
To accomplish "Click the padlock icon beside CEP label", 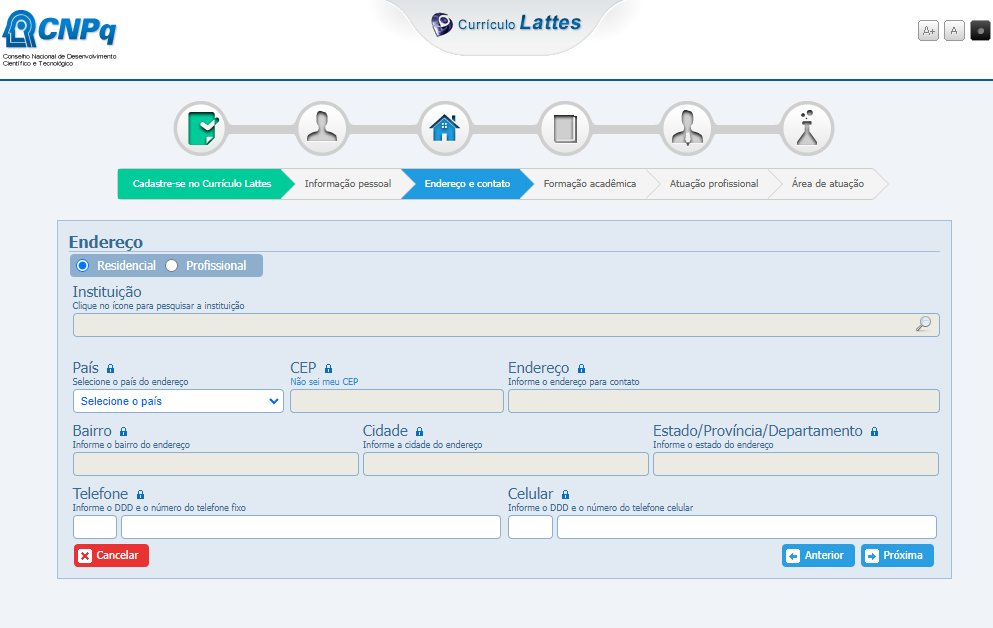I will point(328,369).
